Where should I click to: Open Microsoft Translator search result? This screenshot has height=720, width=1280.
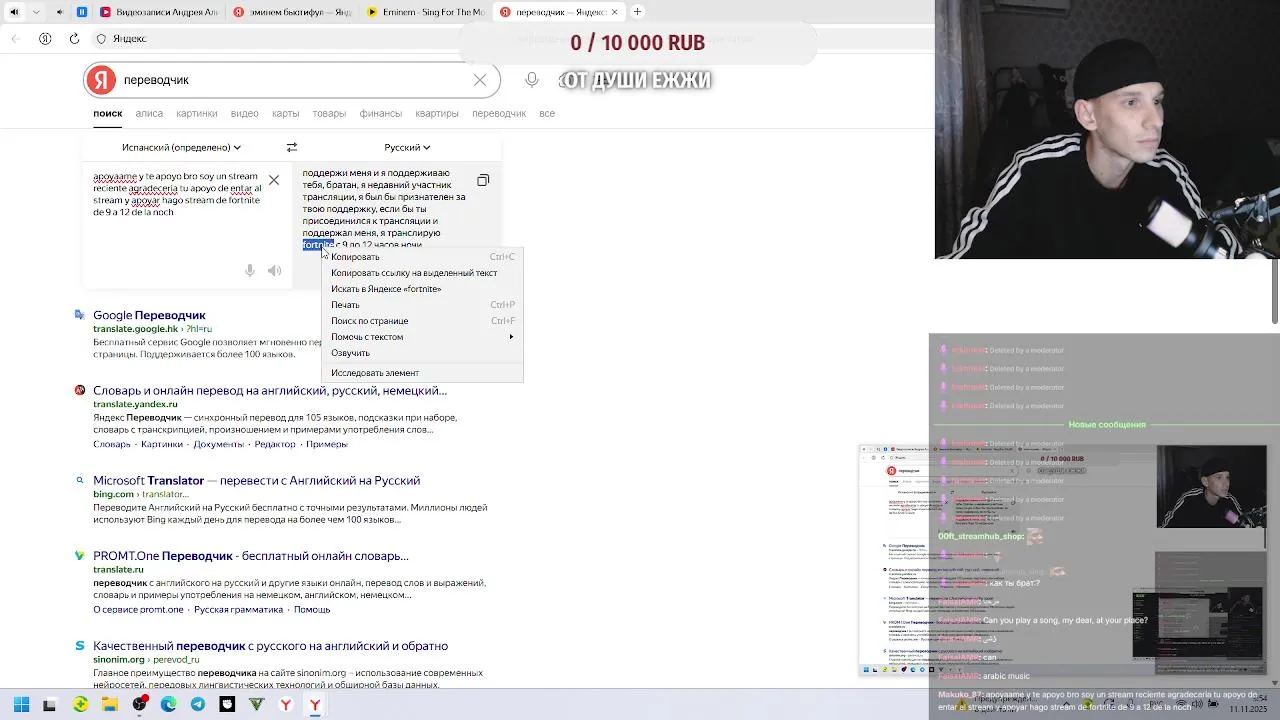256,481
